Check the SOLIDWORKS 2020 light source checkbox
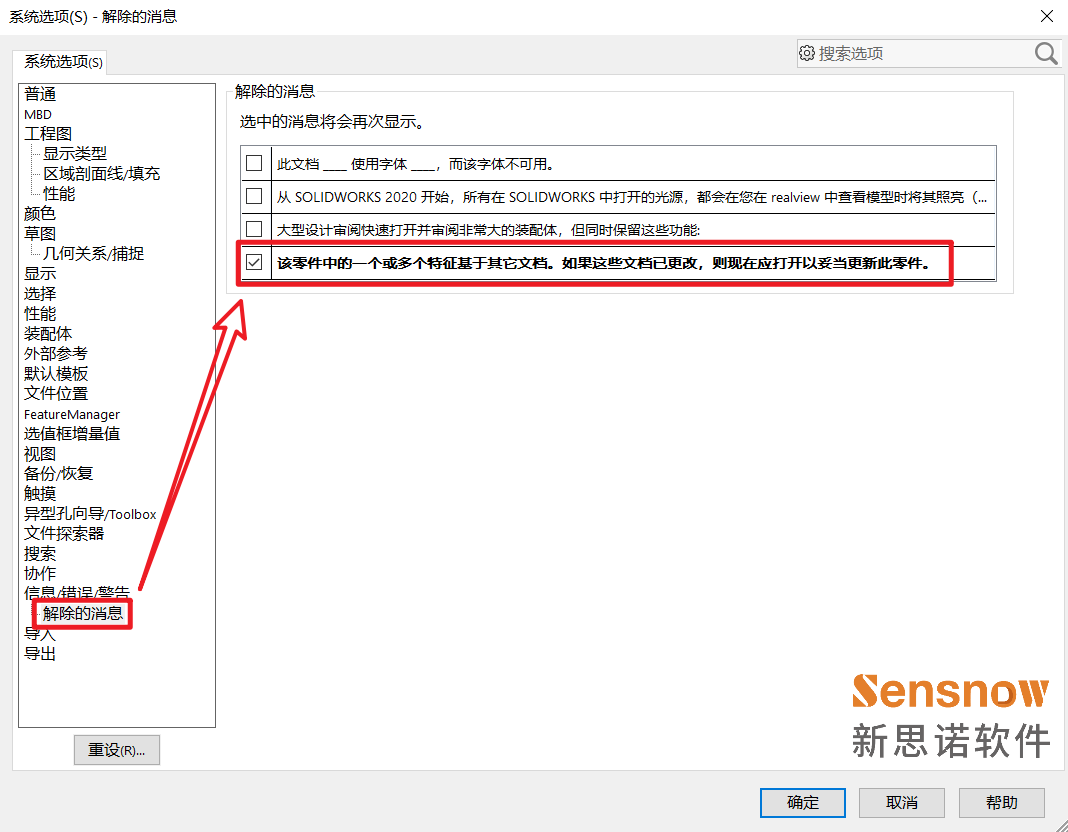The height and width of the screenshot is (832, 1068). pyautogui.click(x=254, y=196)
